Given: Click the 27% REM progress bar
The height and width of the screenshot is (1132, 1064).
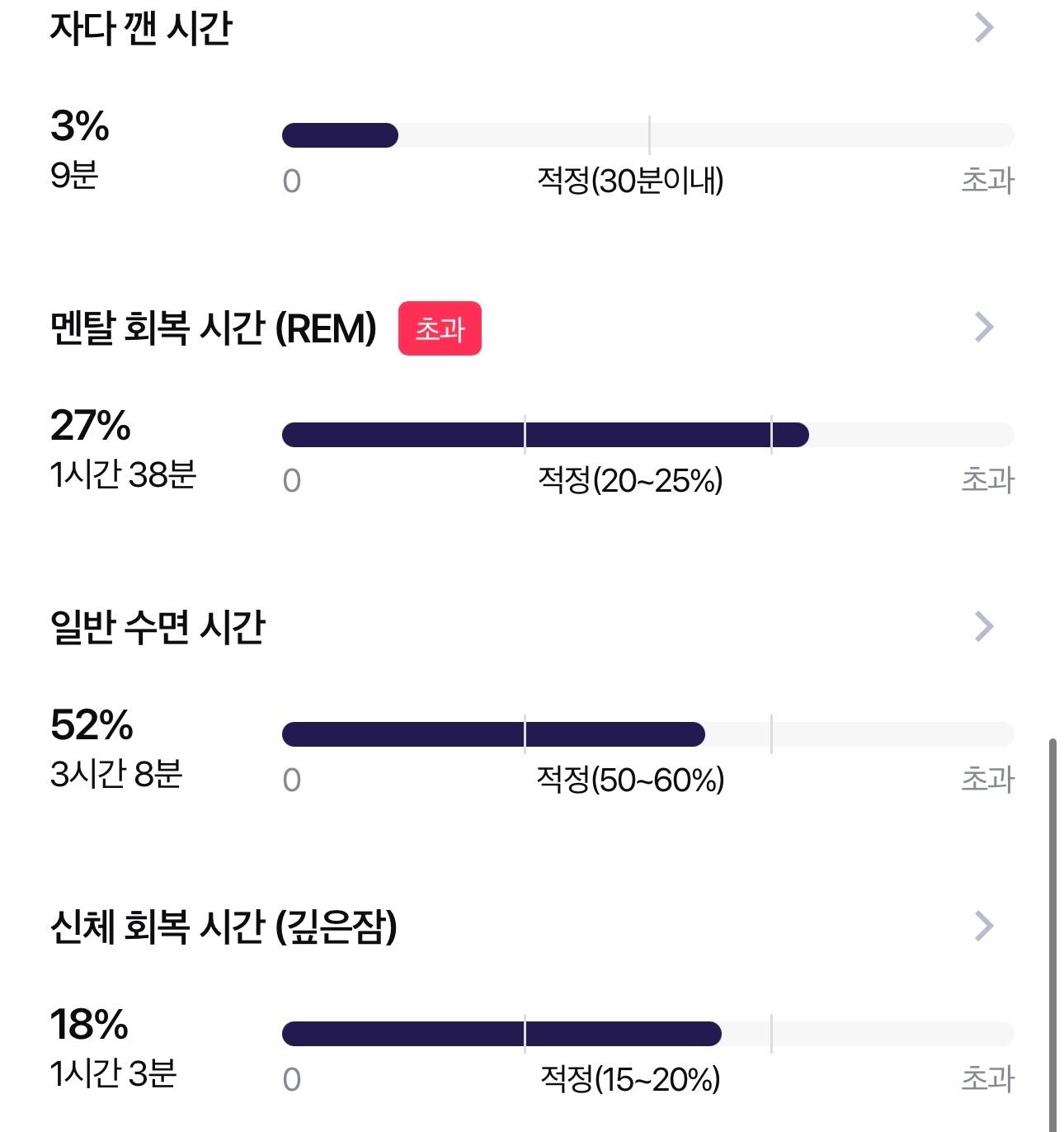Looking at the screenshot, I should tap(647, 435).
